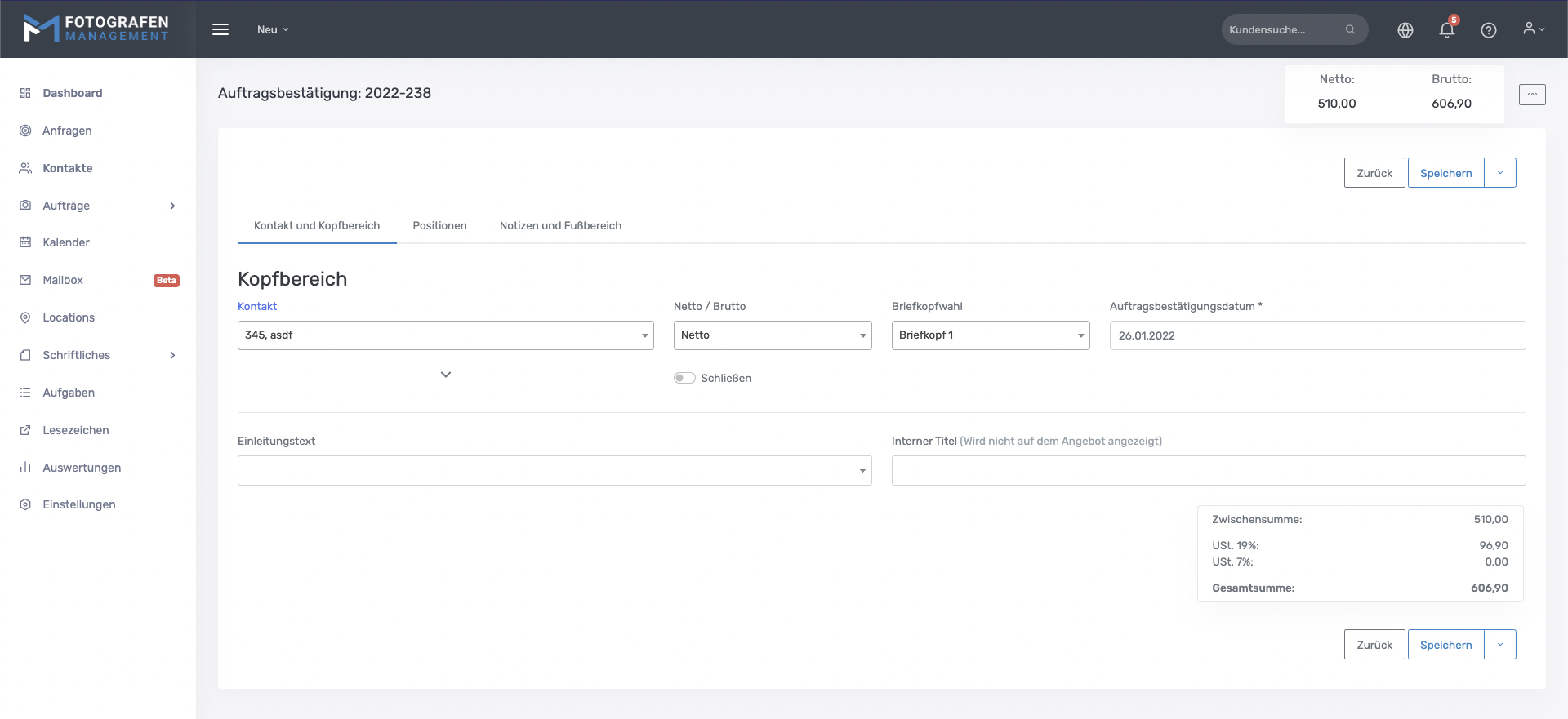Open the Briefkopfwahl dropdown

[990, 335]
